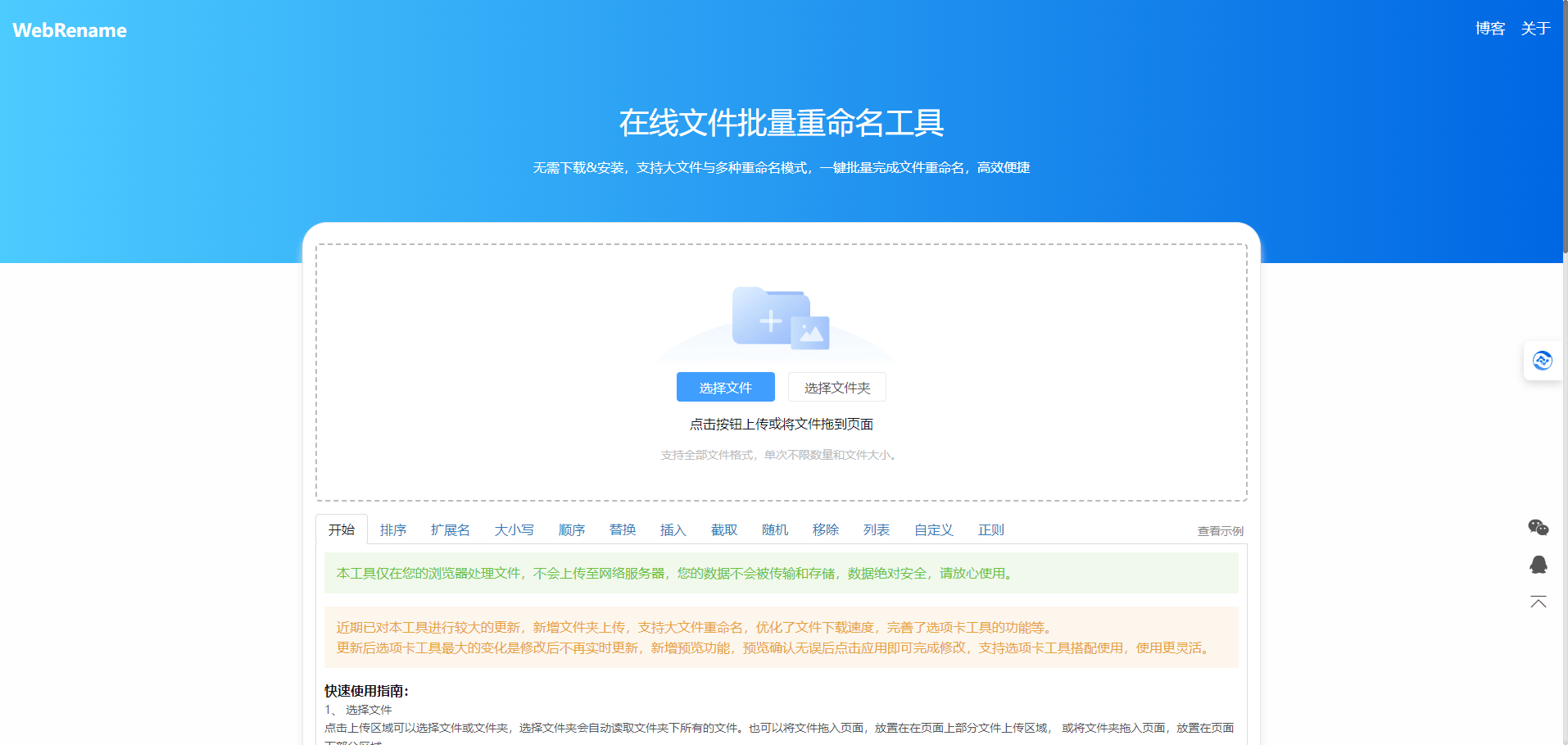Click the 选择文件 button
Screen dimensions: 1568x745
click(725, 386)
